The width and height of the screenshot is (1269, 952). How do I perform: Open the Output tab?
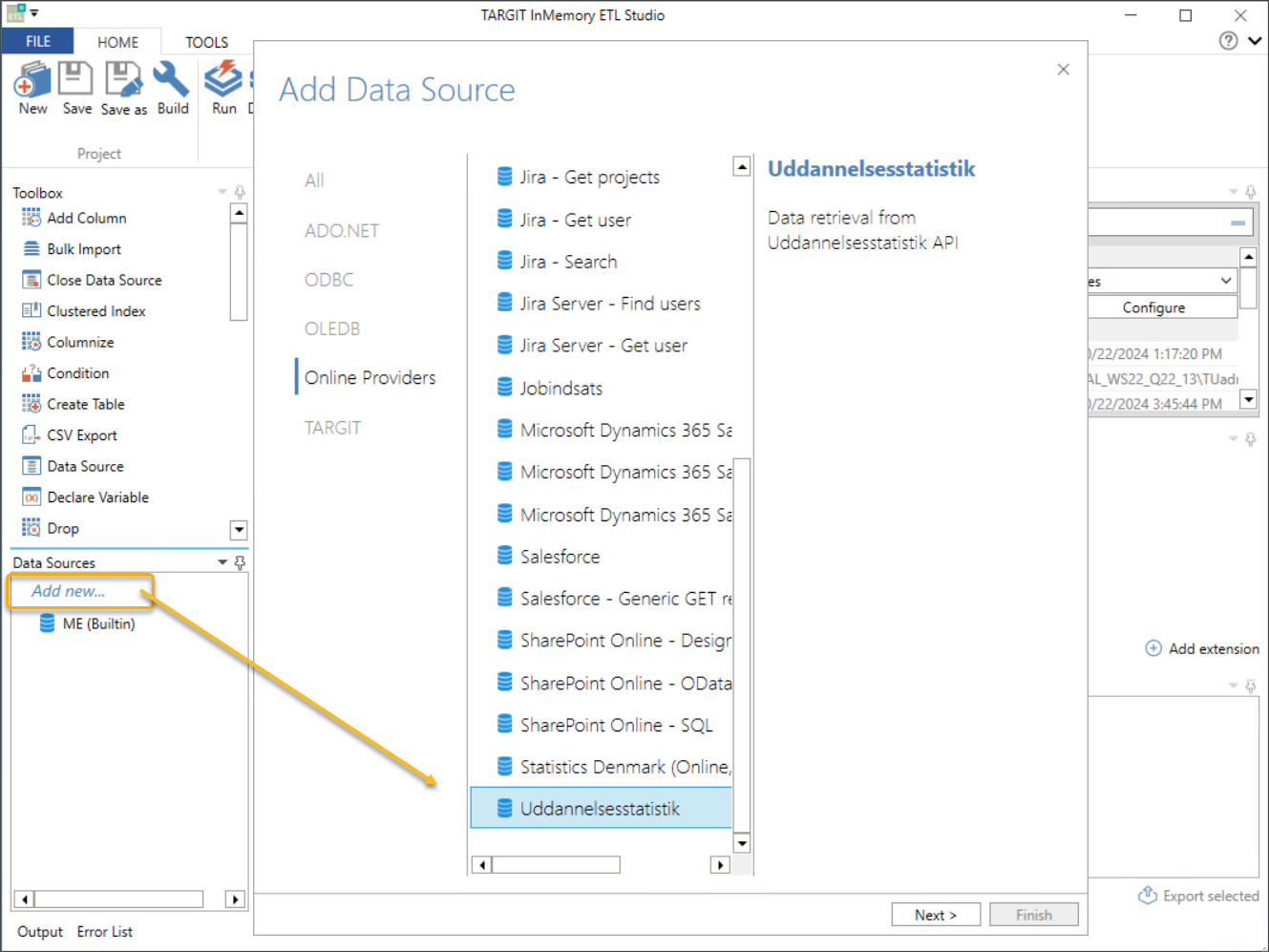tap(40, 932)
